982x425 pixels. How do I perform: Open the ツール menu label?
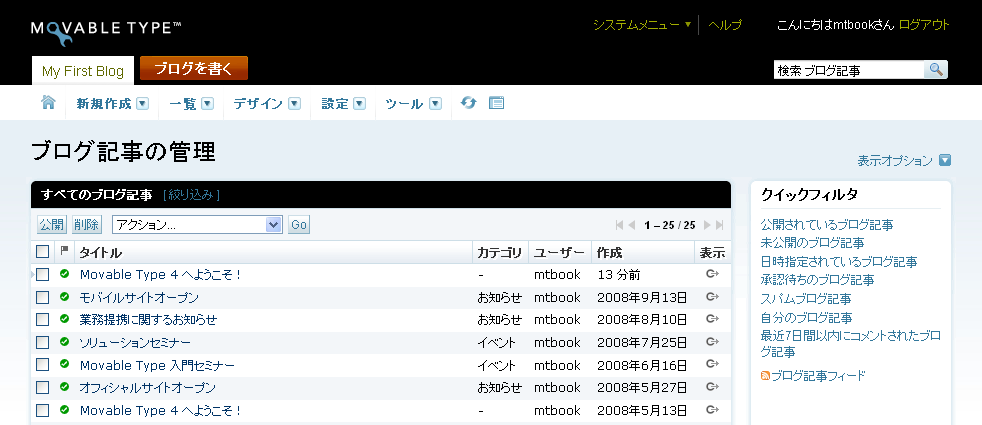pyautogui.click(x=405, y=104)
